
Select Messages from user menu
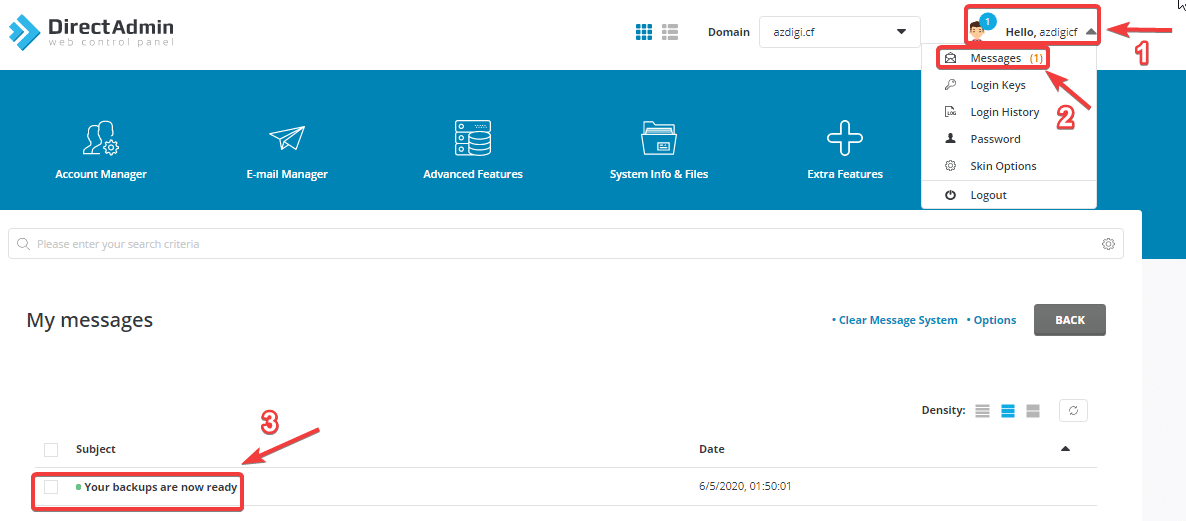tap(995, 58)
